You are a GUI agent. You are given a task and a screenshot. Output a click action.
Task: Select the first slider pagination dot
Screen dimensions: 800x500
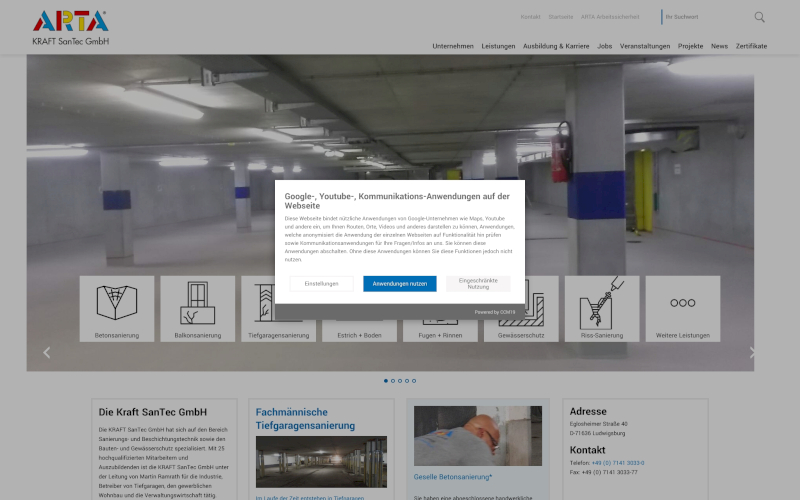(386, 381)
